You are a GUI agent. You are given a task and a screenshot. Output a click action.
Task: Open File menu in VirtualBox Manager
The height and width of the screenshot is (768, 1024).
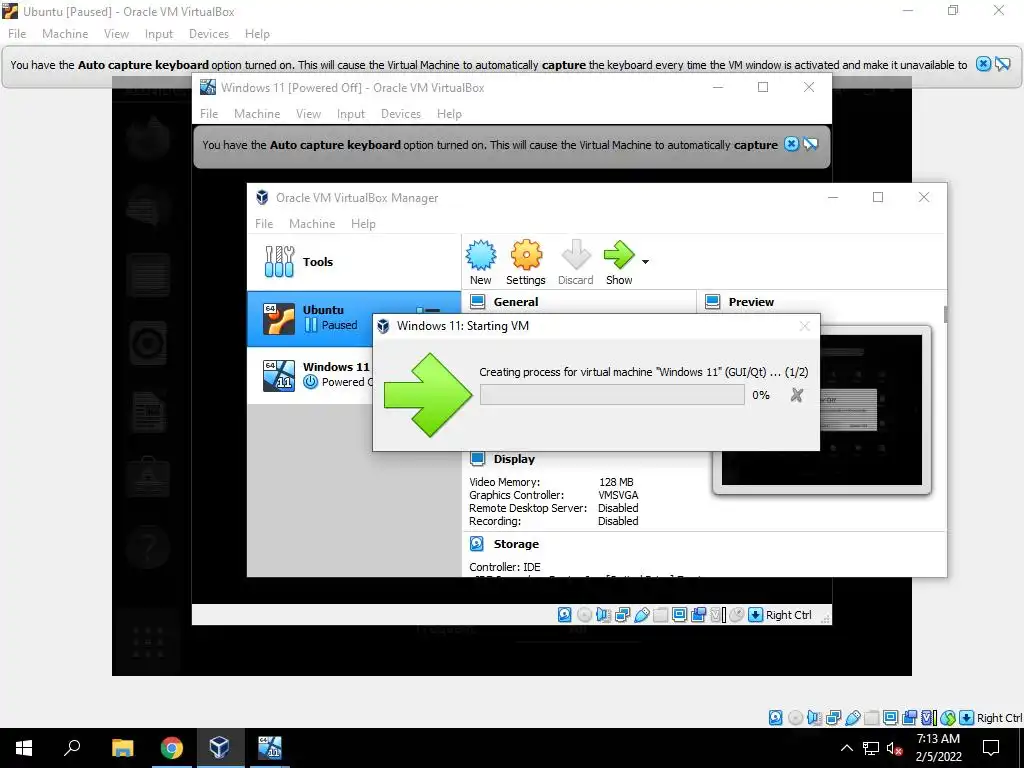(264, 224)
